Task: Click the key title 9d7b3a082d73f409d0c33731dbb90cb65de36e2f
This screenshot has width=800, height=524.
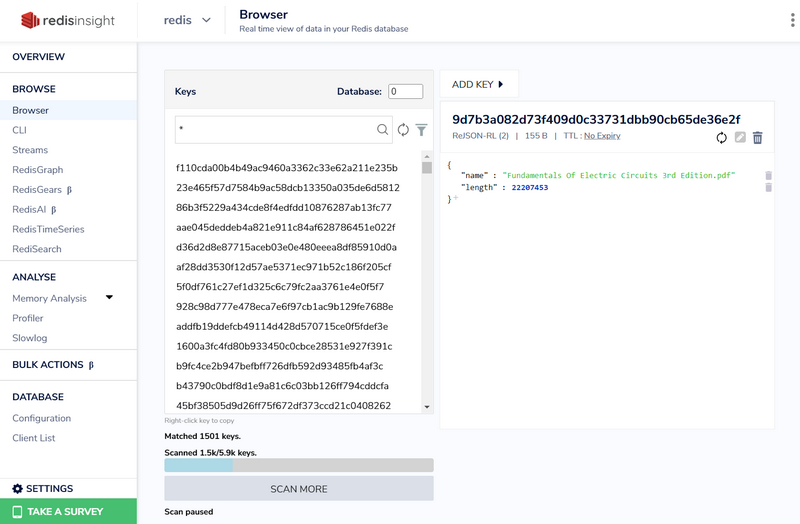Action: tap(596, 119)
